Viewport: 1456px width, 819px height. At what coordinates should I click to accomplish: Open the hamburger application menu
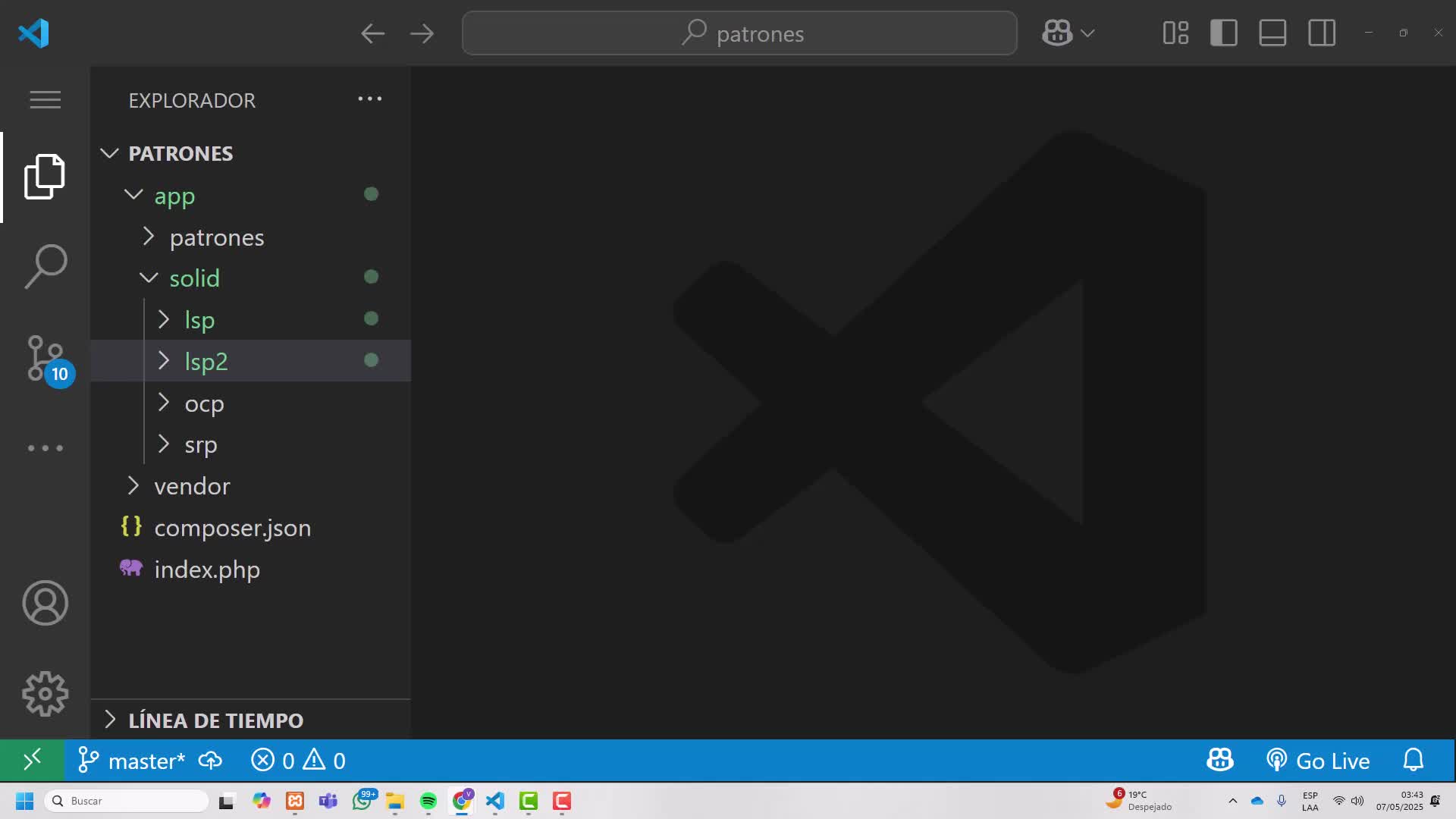(x=45, y=99)
